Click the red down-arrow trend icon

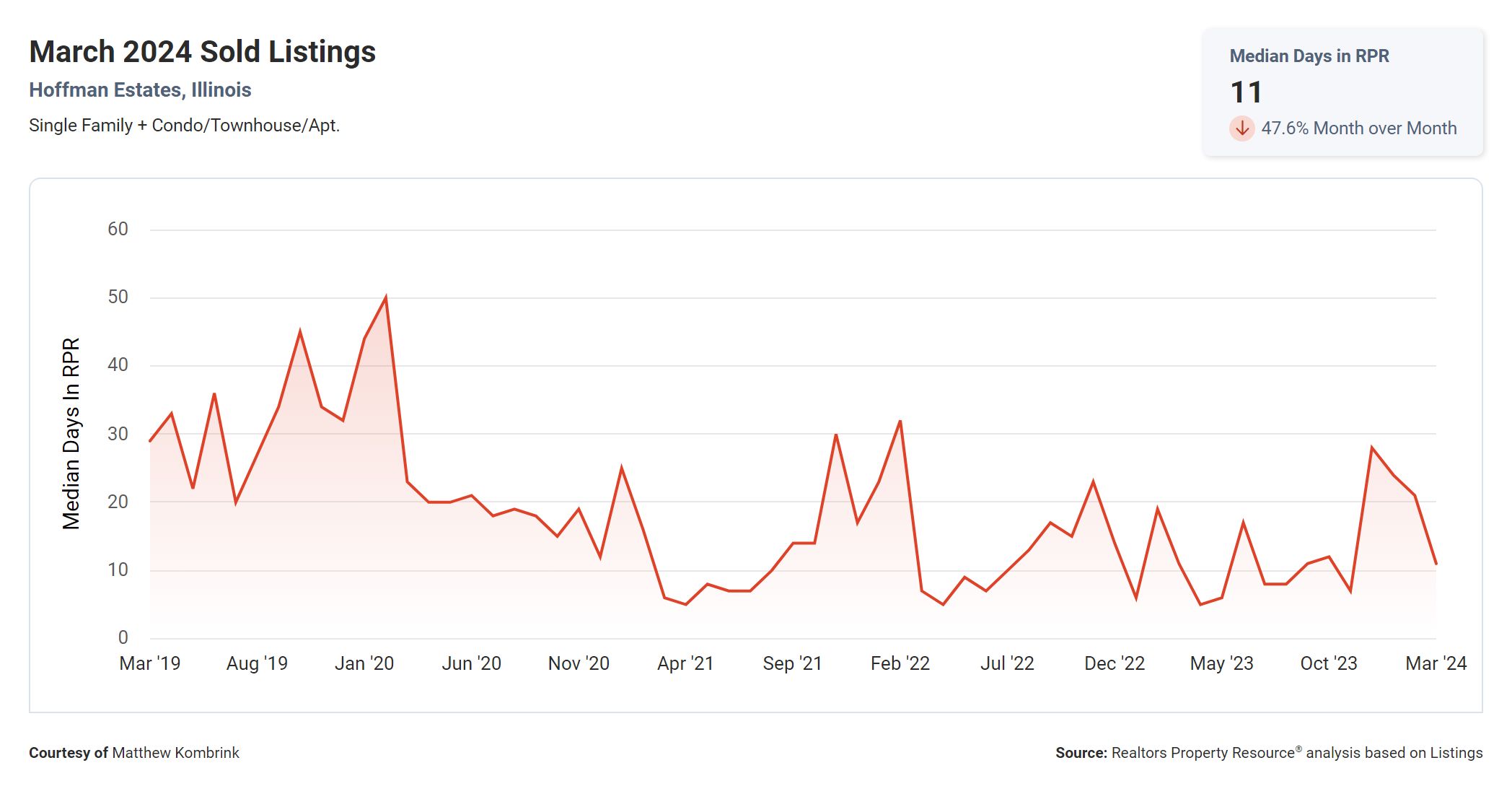tap(1241, 128)
